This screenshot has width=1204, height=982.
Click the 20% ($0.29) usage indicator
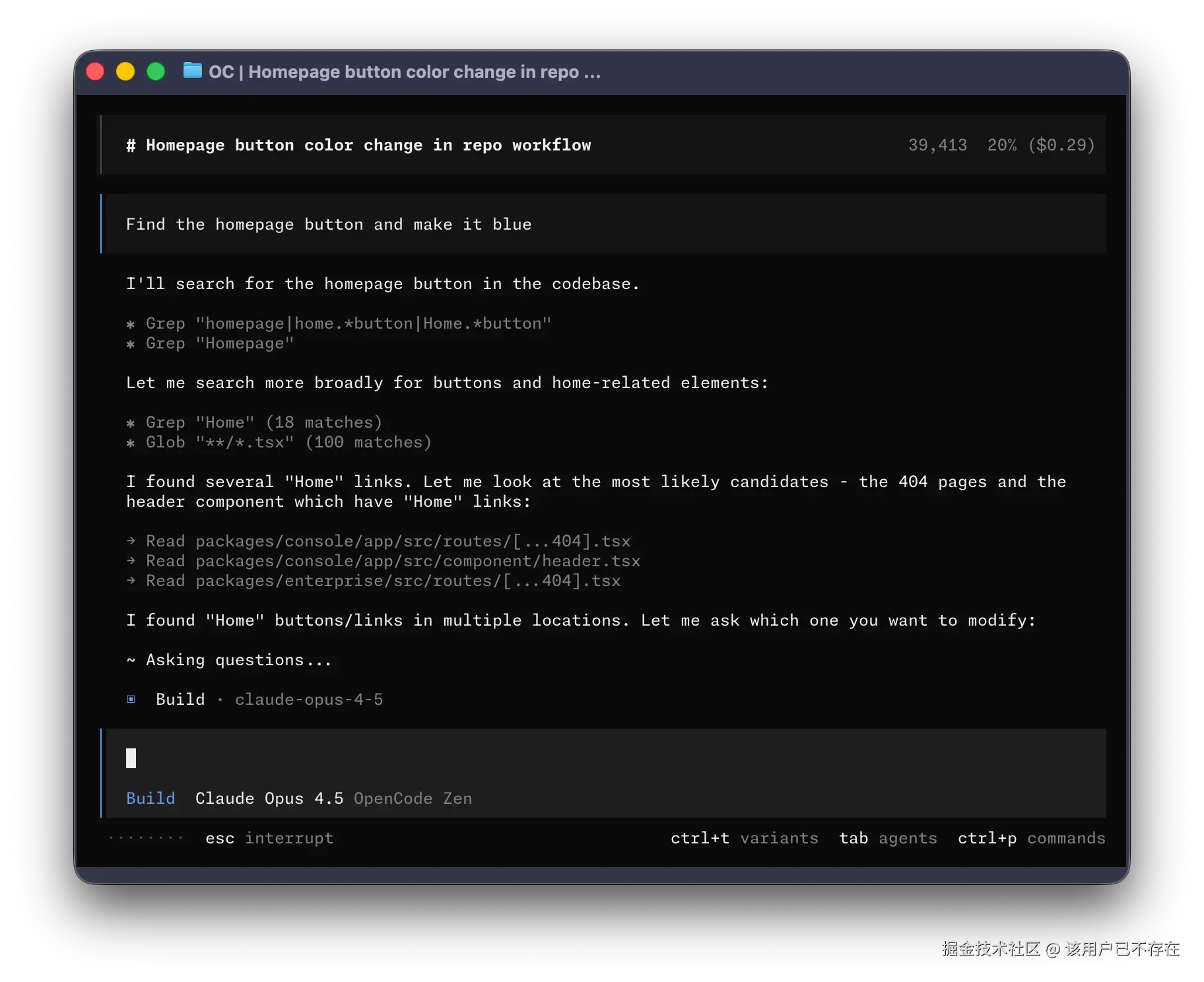[1041, 145]
